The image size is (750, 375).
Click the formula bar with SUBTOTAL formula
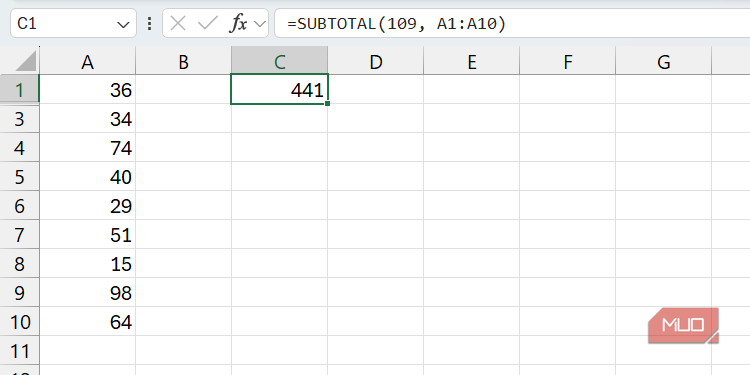(512, 23)
